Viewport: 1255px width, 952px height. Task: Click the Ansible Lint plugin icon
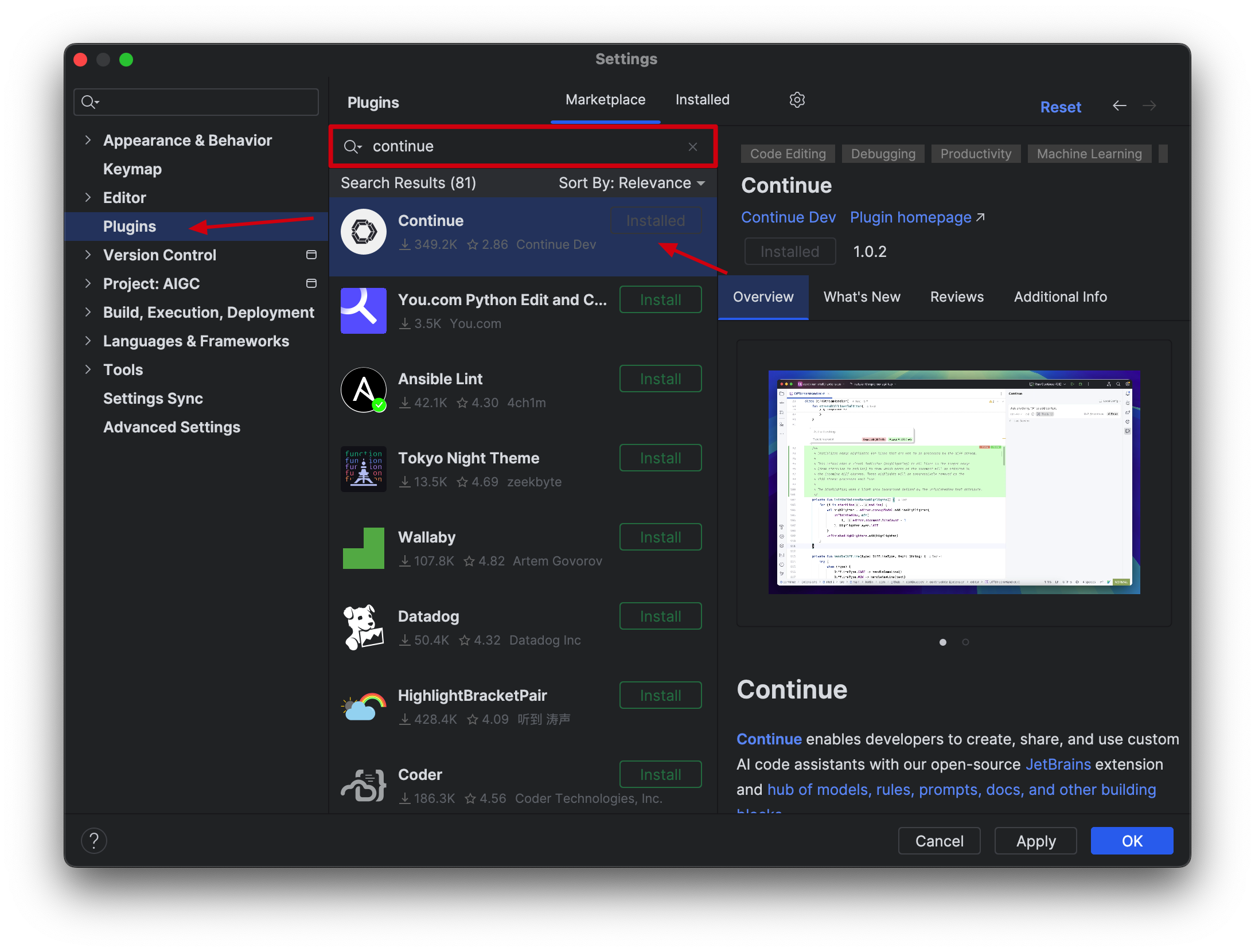pyautogui.click(x=364, y=390)
